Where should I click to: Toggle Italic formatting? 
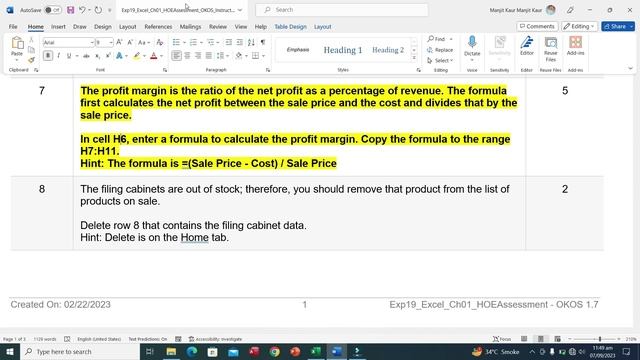[58, 56]
